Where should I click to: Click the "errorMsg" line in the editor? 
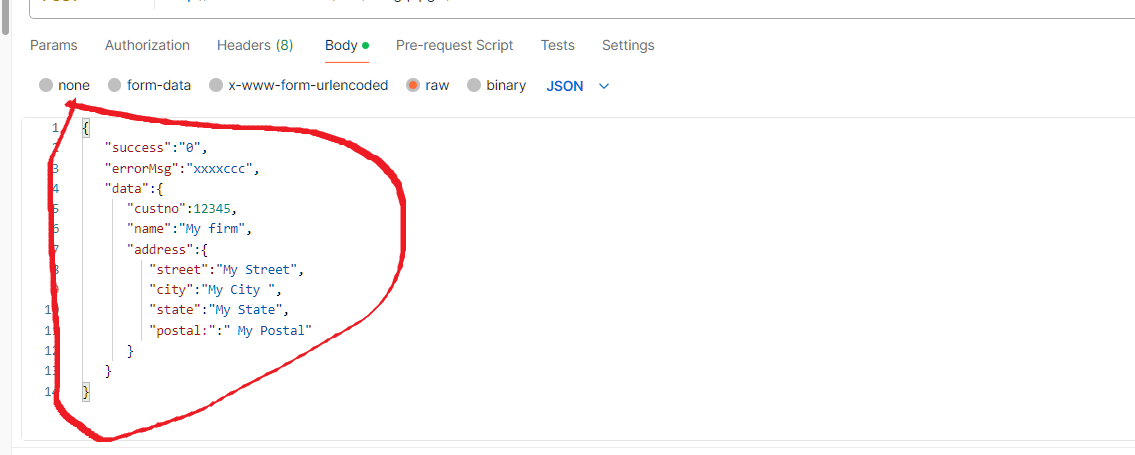tap(182, 168)
